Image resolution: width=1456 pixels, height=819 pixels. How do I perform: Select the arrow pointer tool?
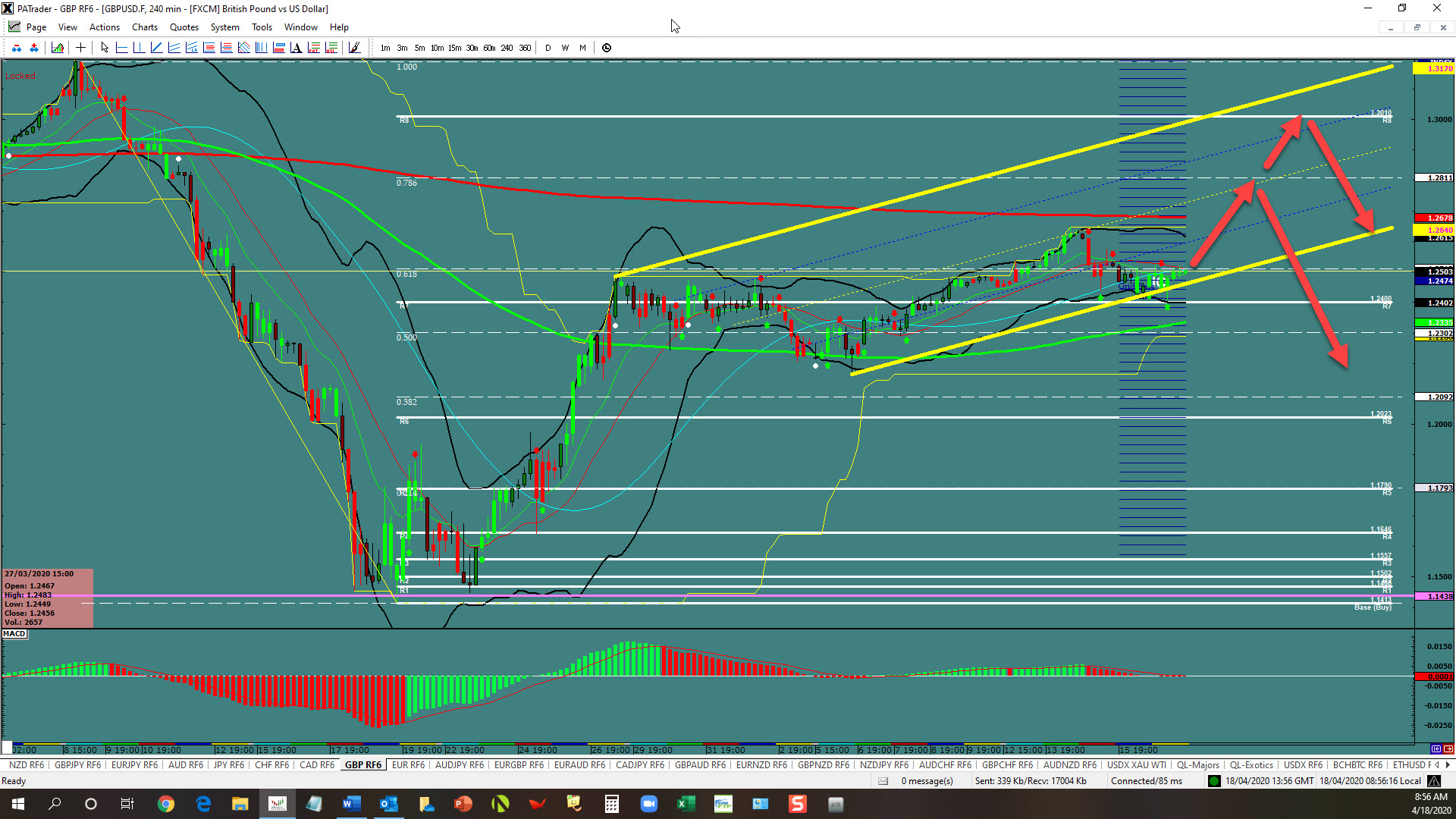pos(105,48)
